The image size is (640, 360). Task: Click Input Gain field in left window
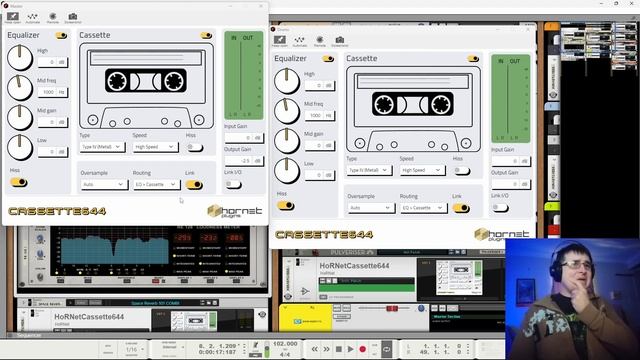[244, 138]
